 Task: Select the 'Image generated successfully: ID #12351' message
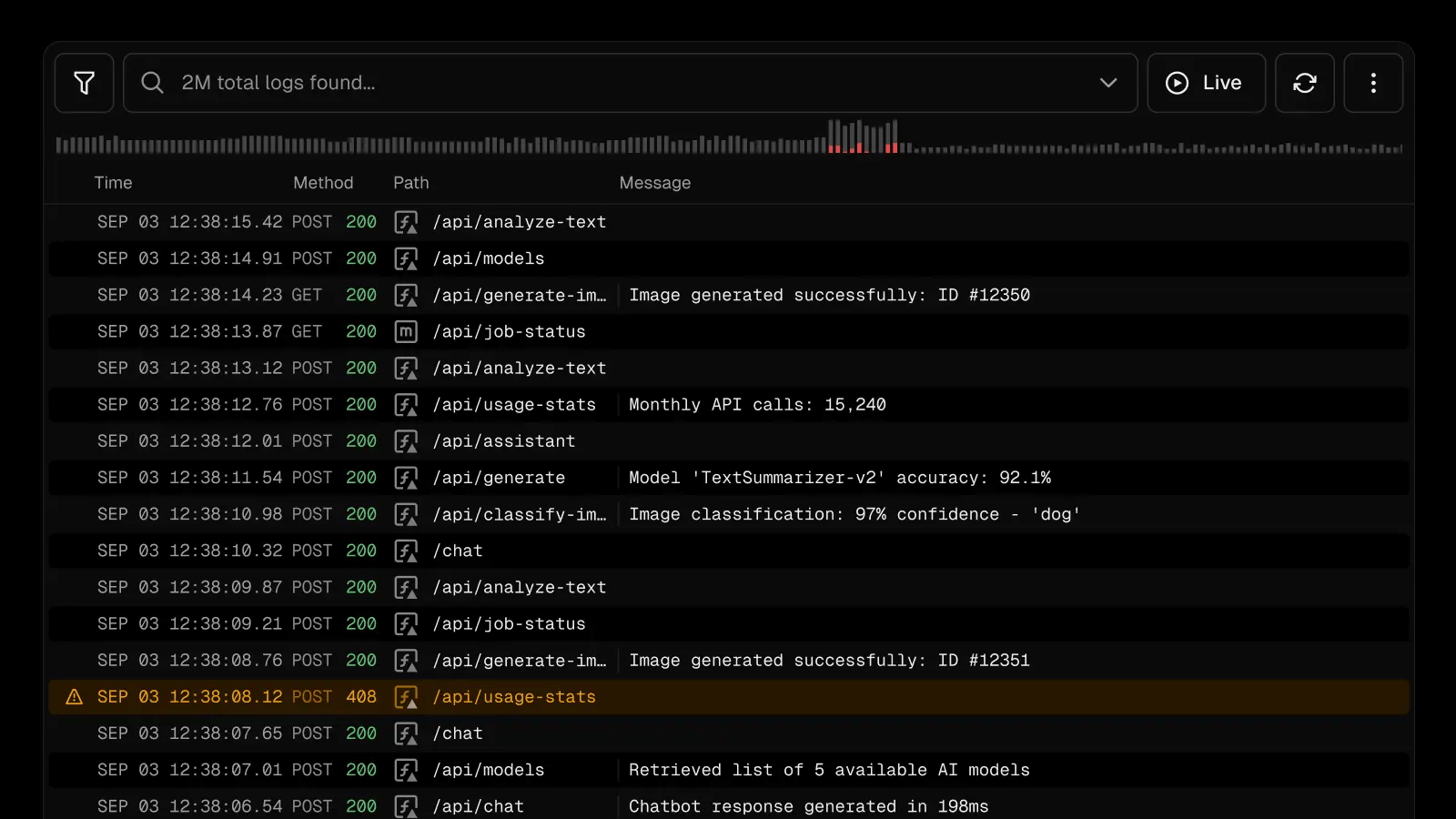[830, 661]
